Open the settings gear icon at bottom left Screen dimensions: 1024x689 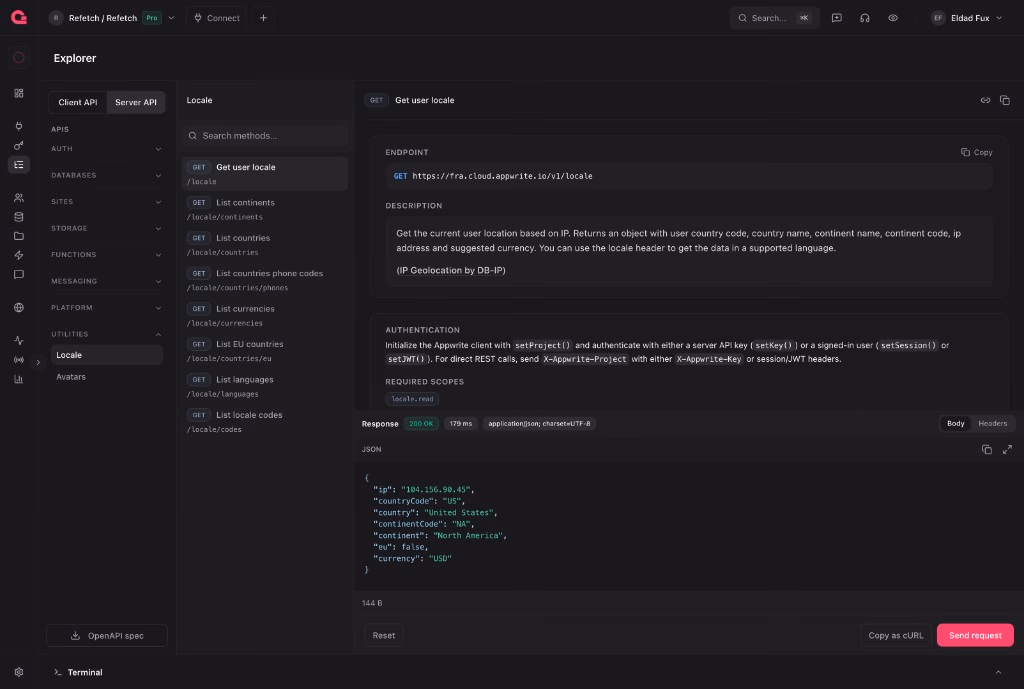tap(19, 672)
